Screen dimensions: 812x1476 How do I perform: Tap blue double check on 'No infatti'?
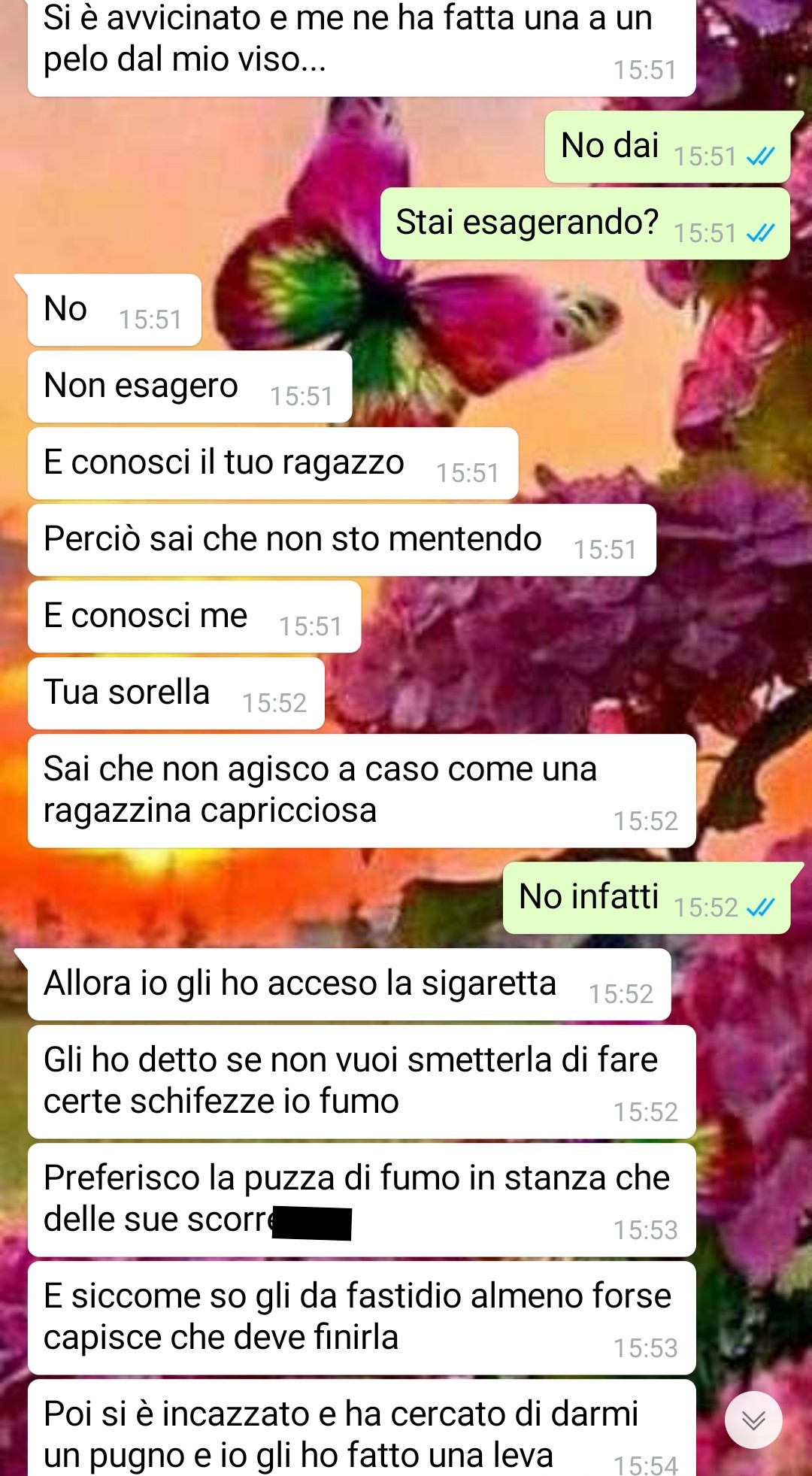coord(760,908)
